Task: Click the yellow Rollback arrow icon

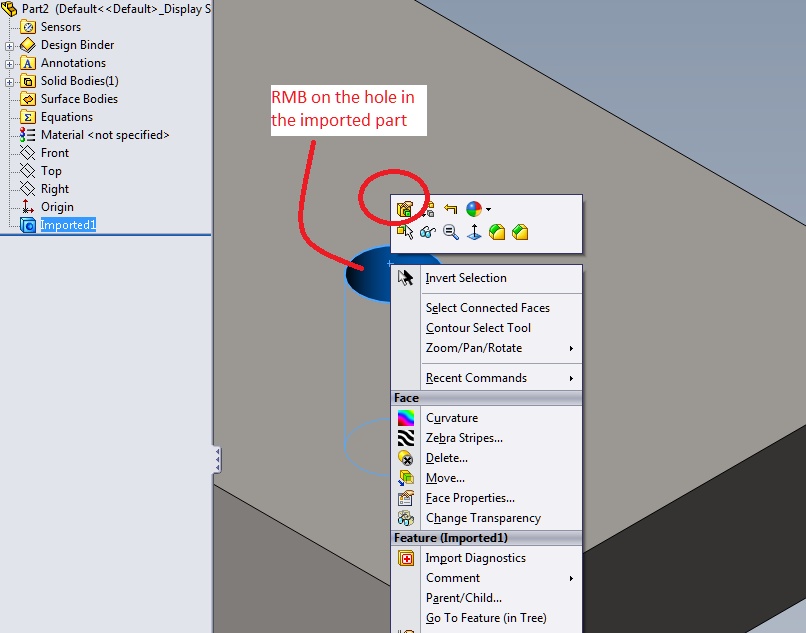Action: click(450, 209)
